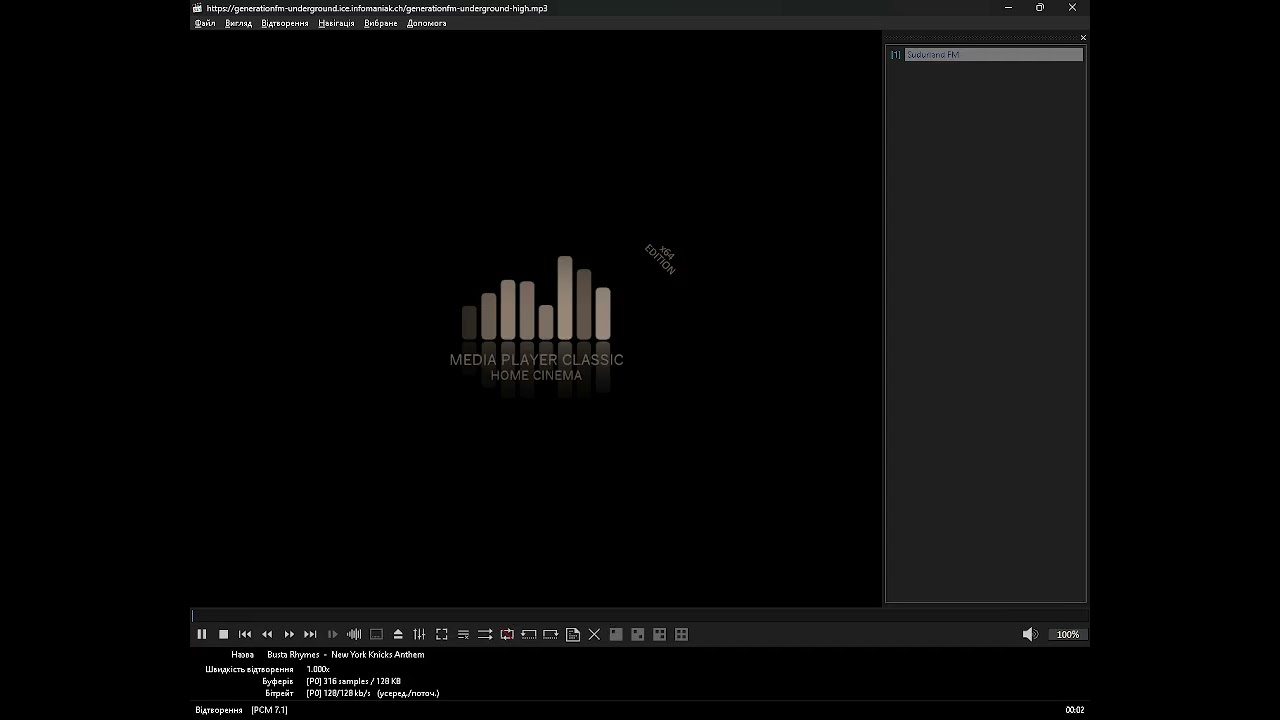This screenshot has width=1280, height=720.
Task: Click the eject icon
Action: coord(398,634)
